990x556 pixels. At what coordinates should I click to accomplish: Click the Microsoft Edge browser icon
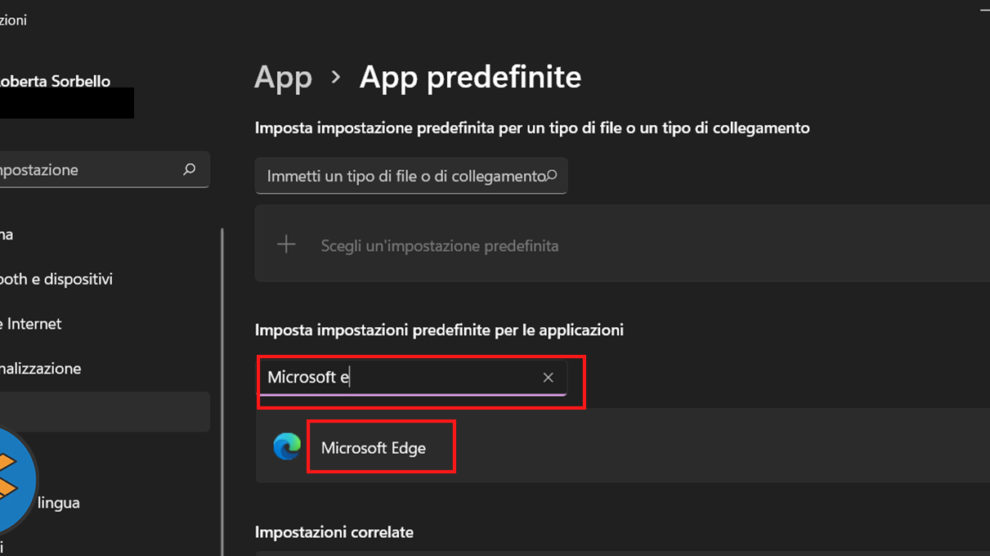[287, 447]
